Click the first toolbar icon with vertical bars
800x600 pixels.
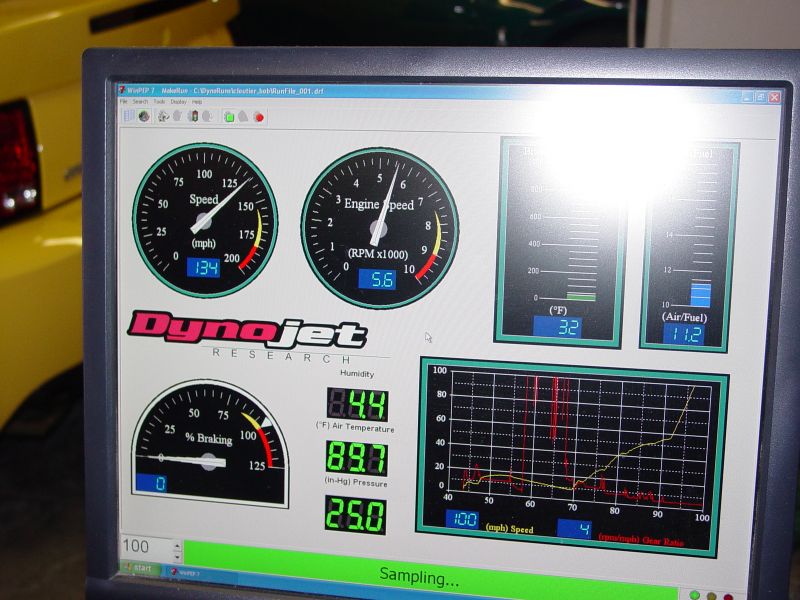(x=129, y=115)
